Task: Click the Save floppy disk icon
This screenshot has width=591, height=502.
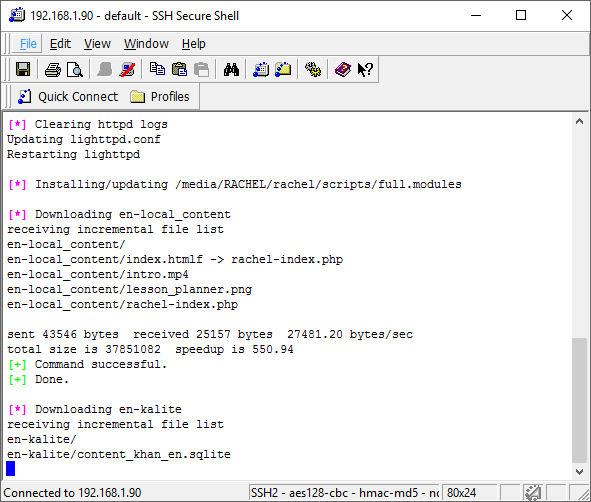Action: point(23,70)
